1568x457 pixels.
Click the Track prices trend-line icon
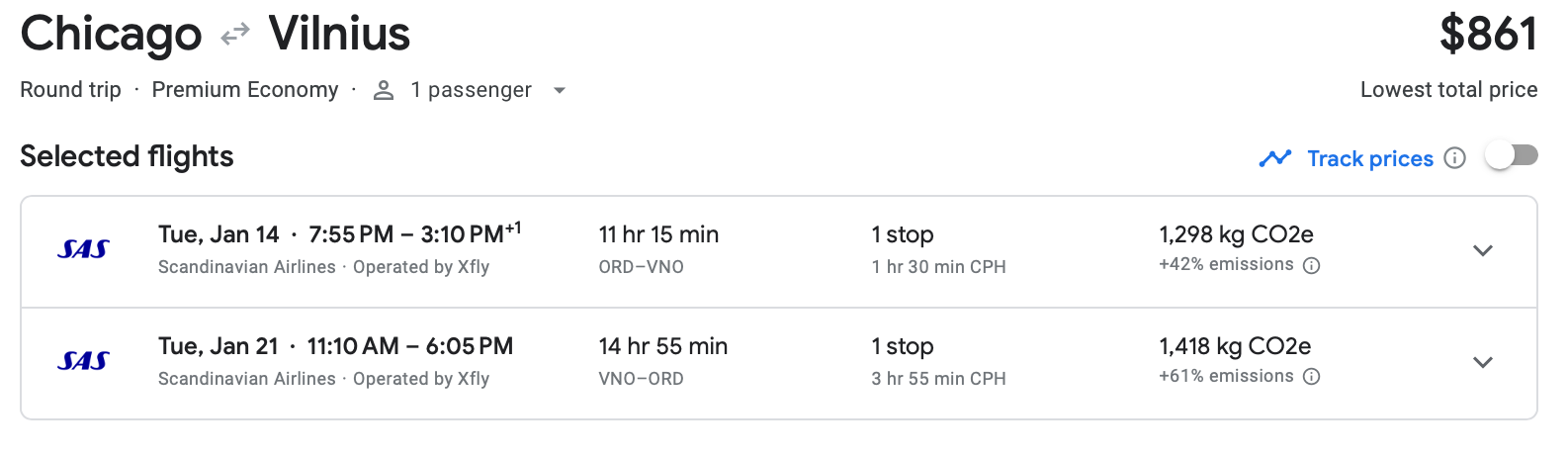(1275, 158)
